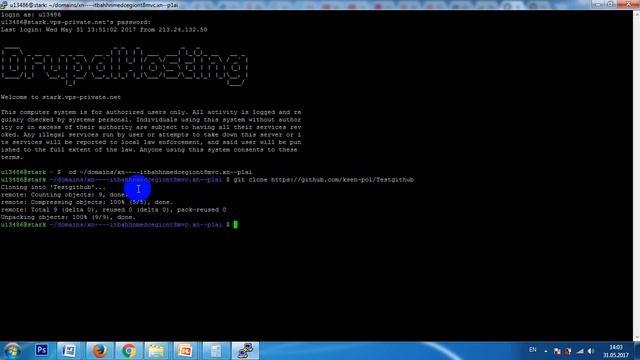
Task: Click the PuTTY window title bar text
Action: pos(94,5)
